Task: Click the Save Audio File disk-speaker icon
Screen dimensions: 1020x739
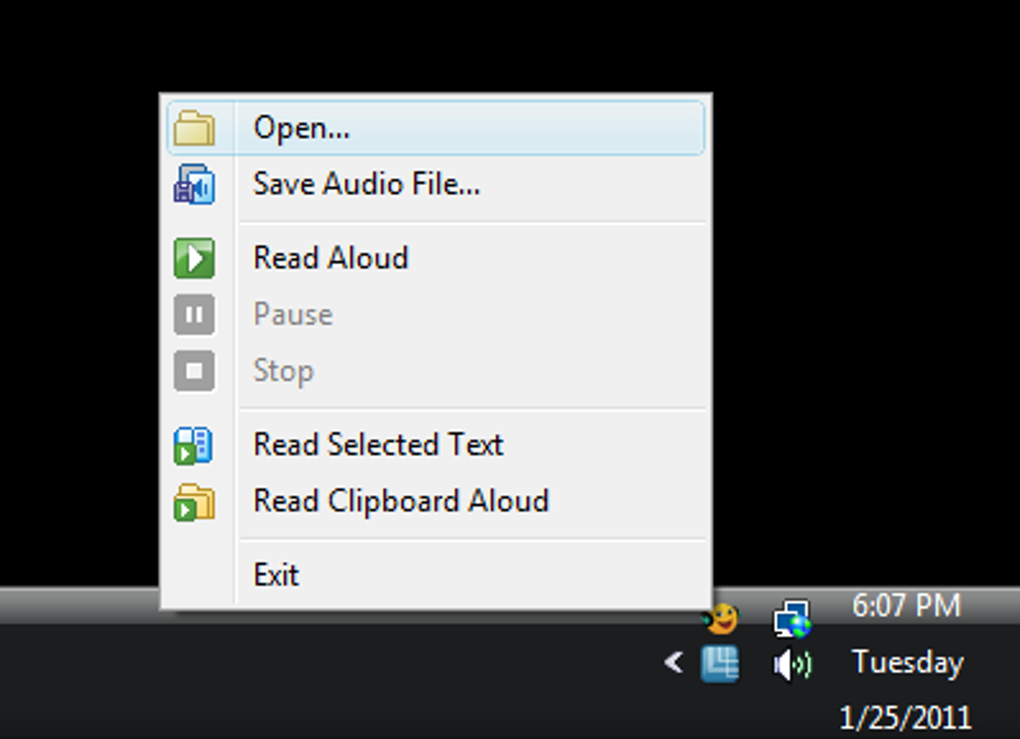Action: [194, 184]
